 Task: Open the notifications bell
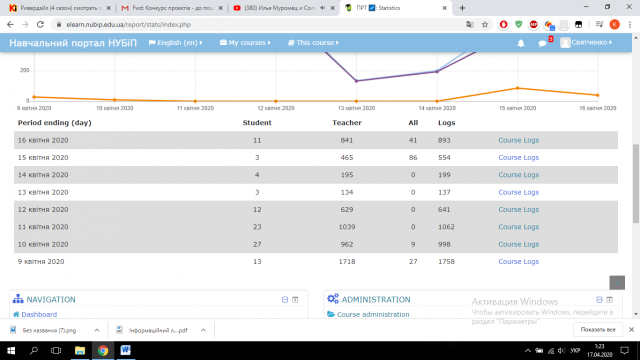(521, 43)
